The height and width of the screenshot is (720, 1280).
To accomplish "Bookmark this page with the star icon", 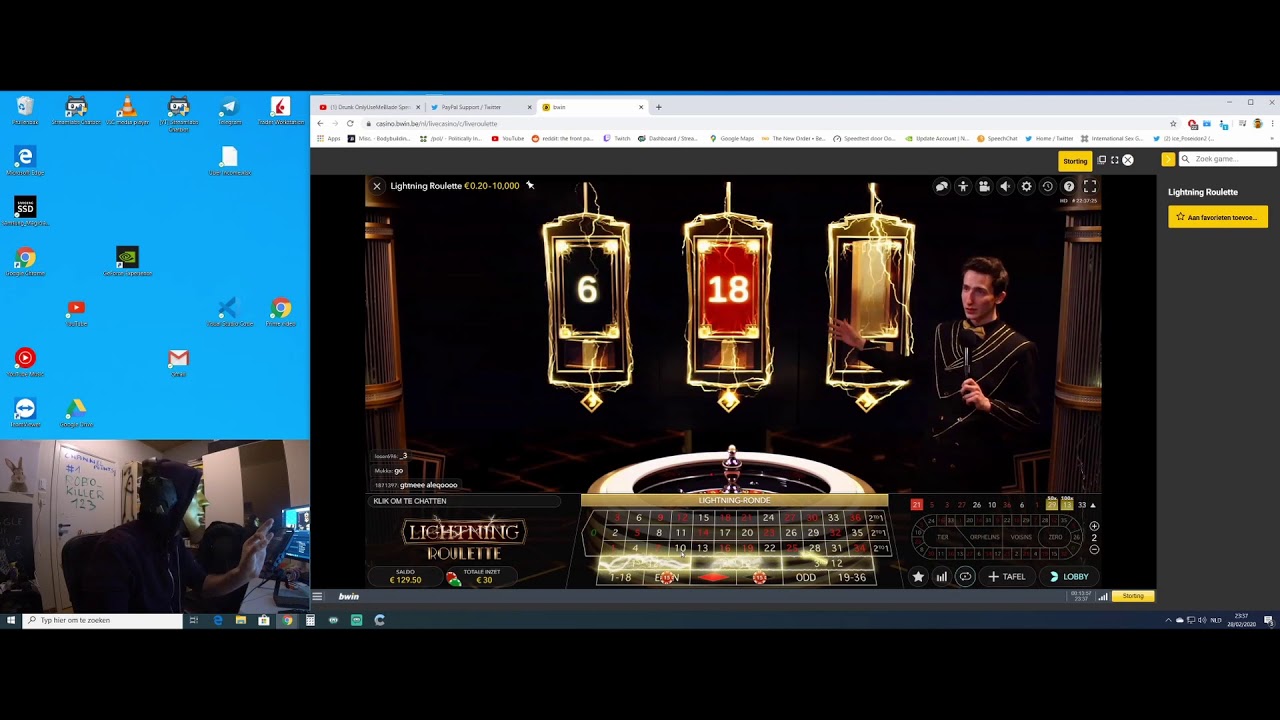I will [x=1173, y=123].
